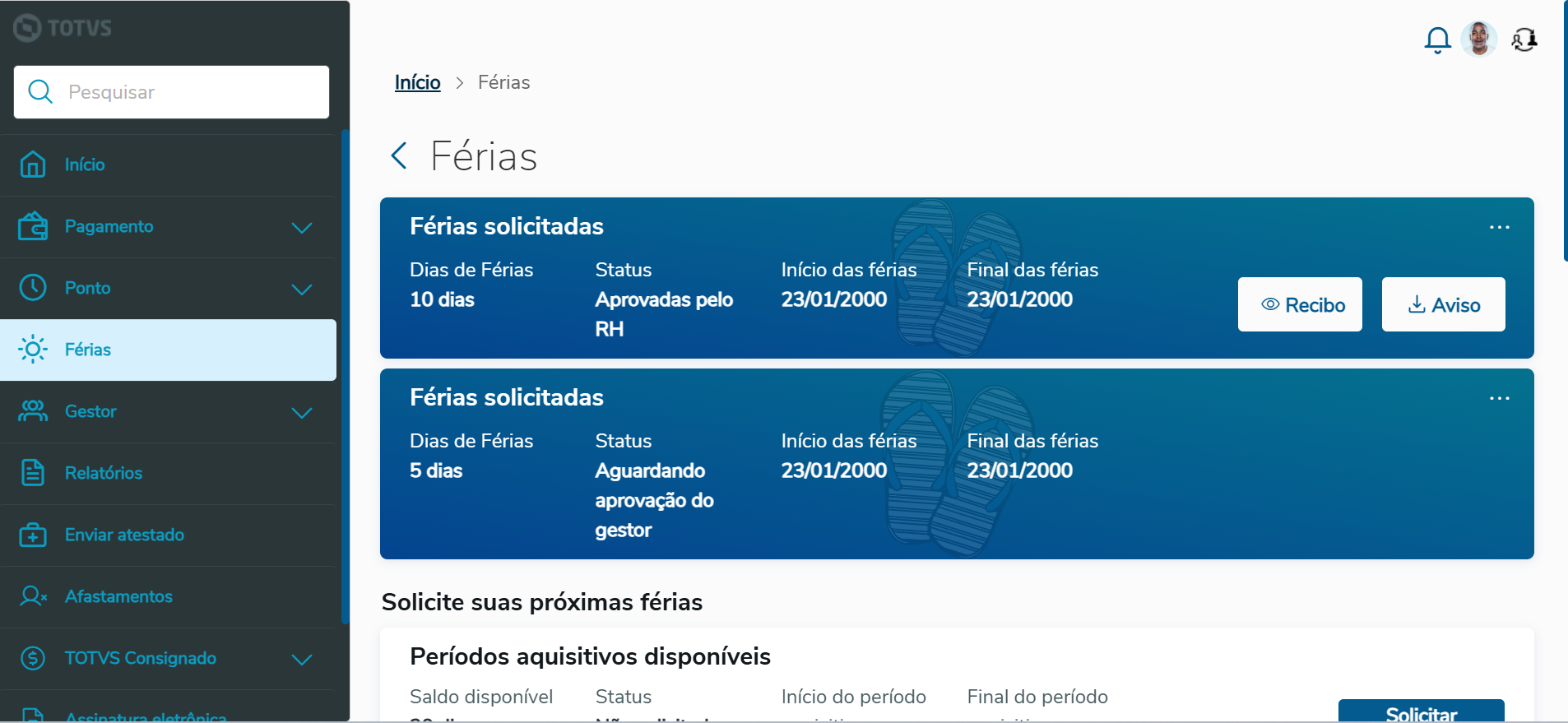Image resolution: width=1568 pixels, height=723 pixels.
Task: Go to Afastamentos in sidebar
Action: click(118, 596)
